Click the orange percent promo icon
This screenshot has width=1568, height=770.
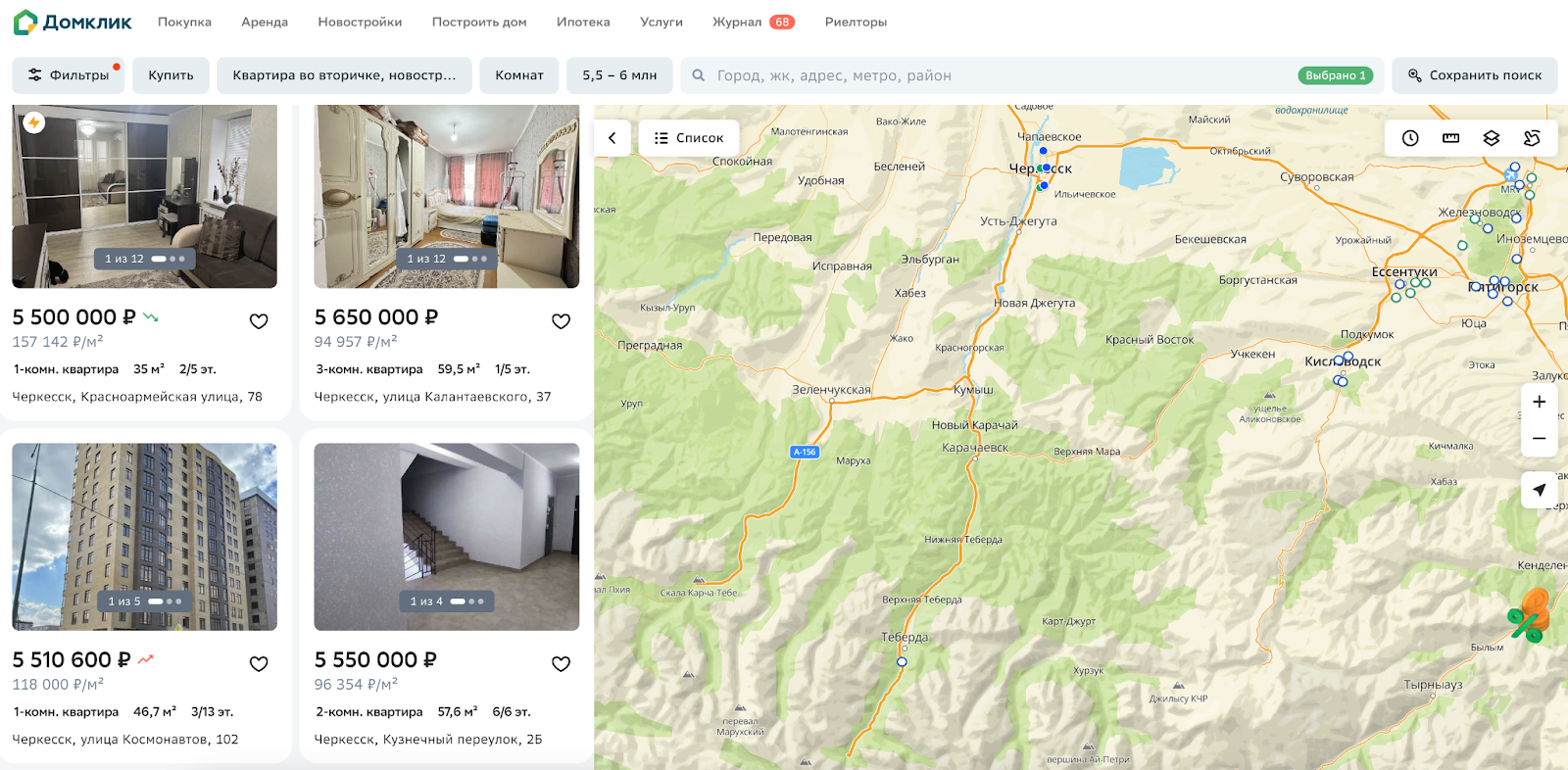tap(1529, 615)
